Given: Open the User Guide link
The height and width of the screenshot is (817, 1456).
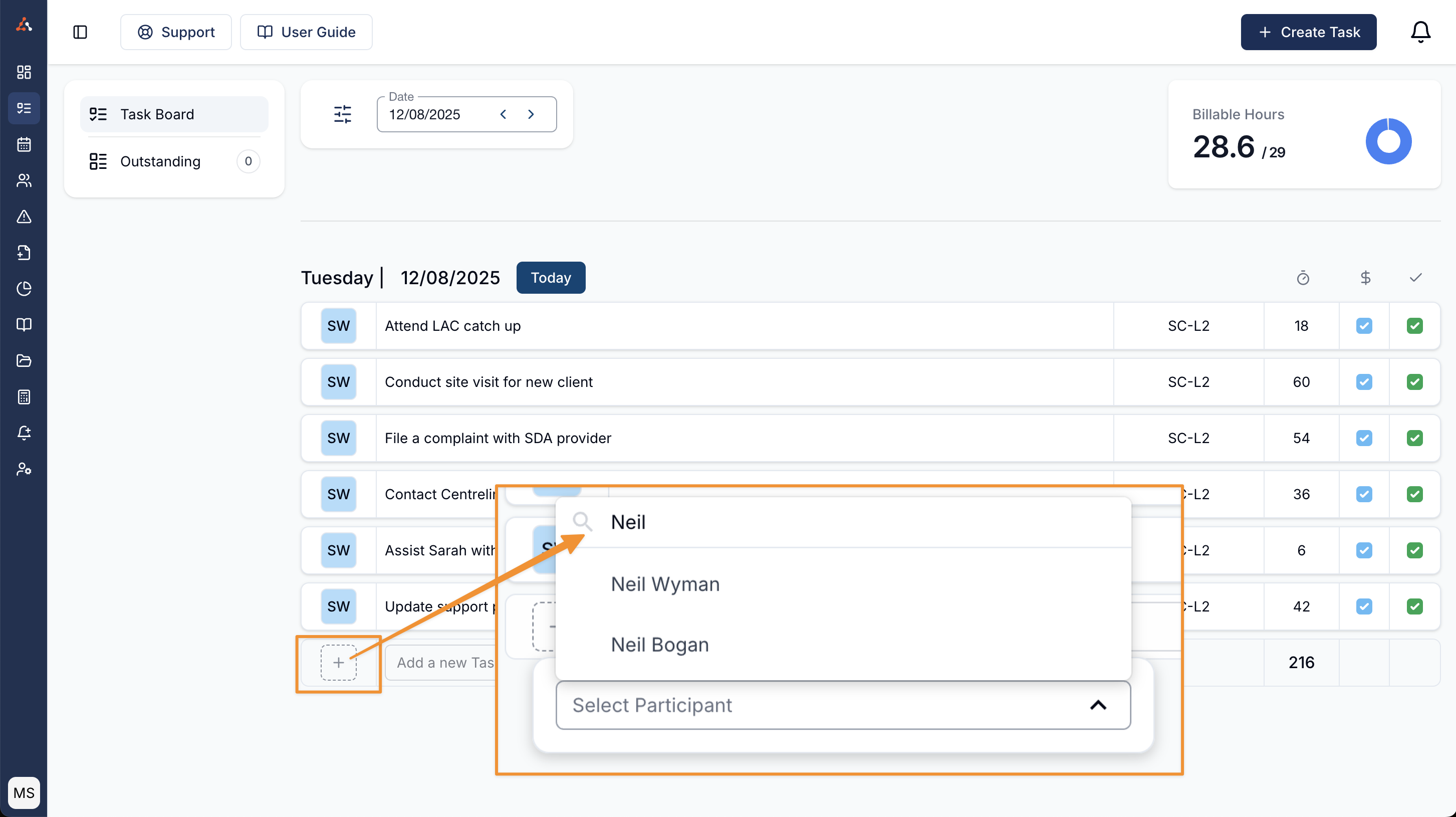Looking at the screenshot, I should tap(306, 32).
